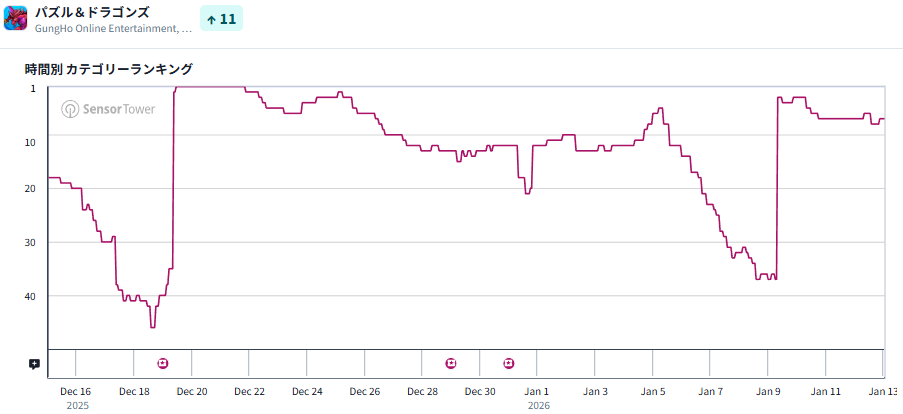Click the 2026 year label under Jan 1
The image size is (903, 414).
pos(538,406)
